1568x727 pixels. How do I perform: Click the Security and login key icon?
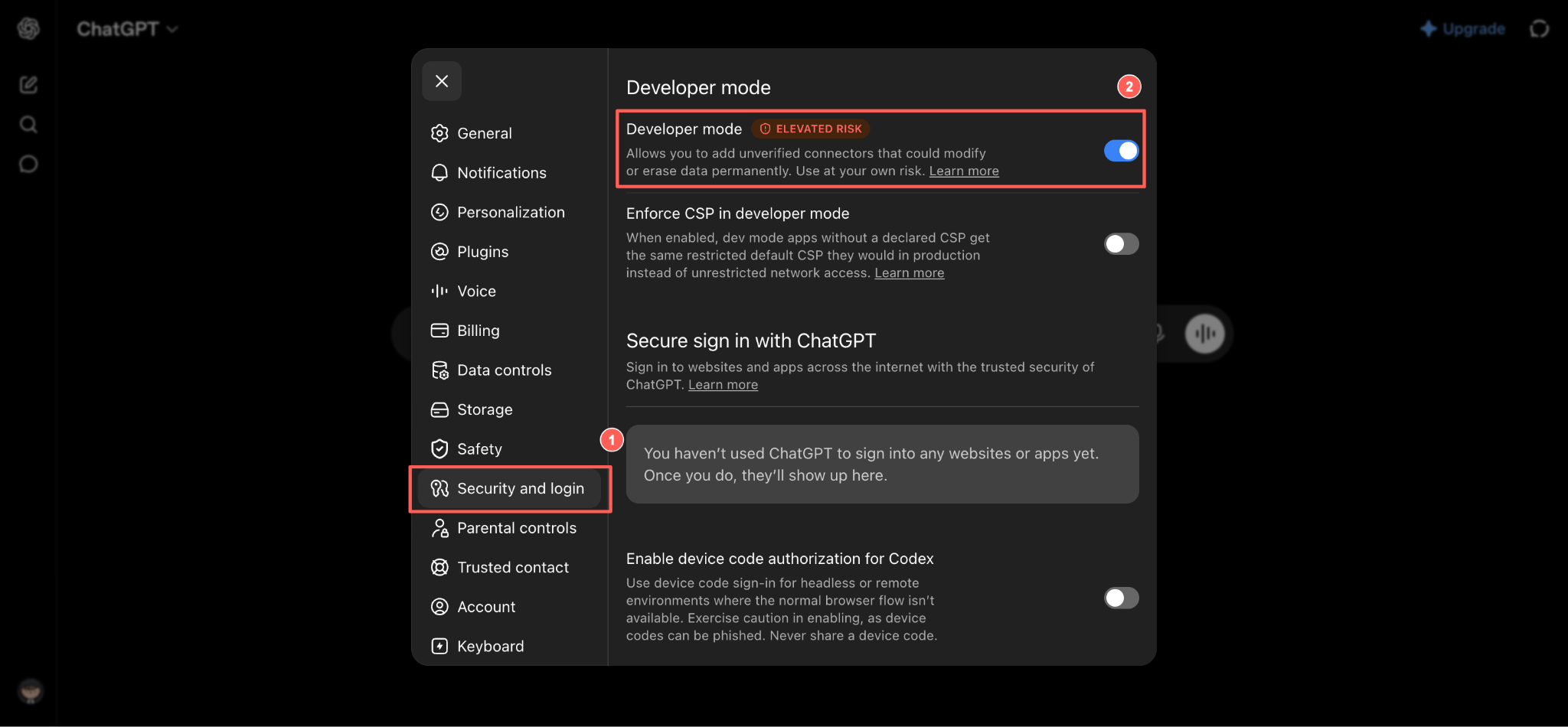coord(439,488)
